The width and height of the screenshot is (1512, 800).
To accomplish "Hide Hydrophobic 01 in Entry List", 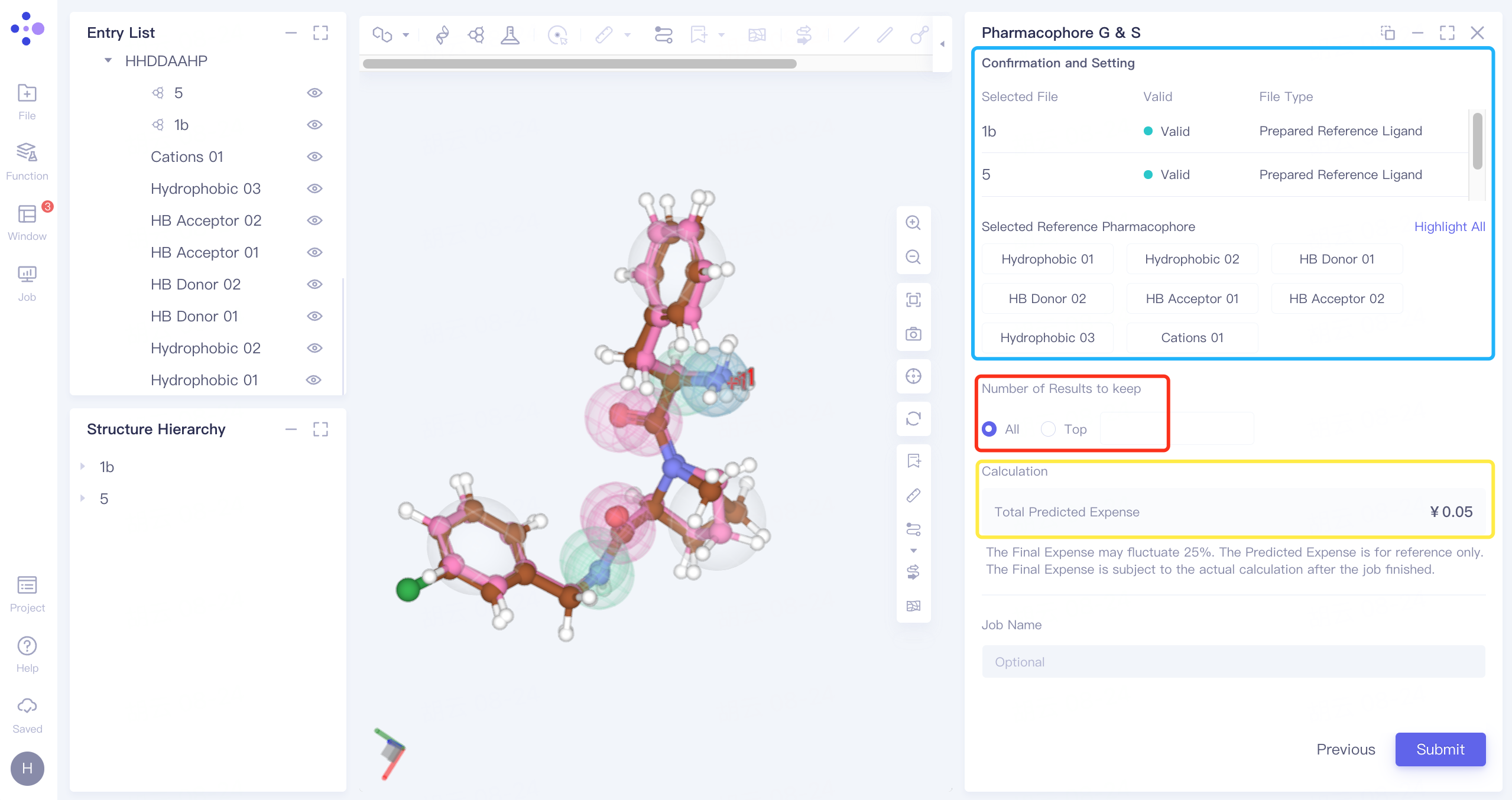I will tap(313, 380).
